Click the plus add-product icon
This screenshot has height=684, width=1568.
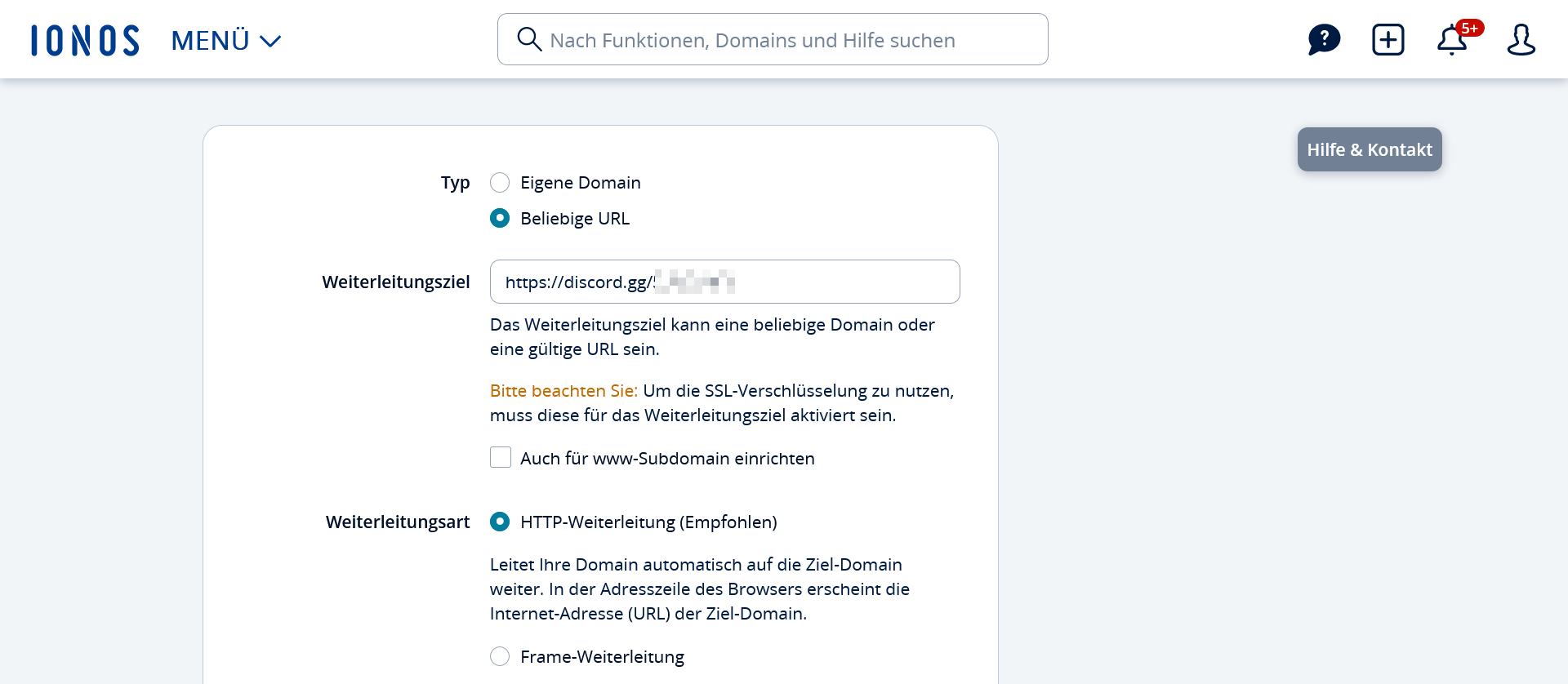1388,39
